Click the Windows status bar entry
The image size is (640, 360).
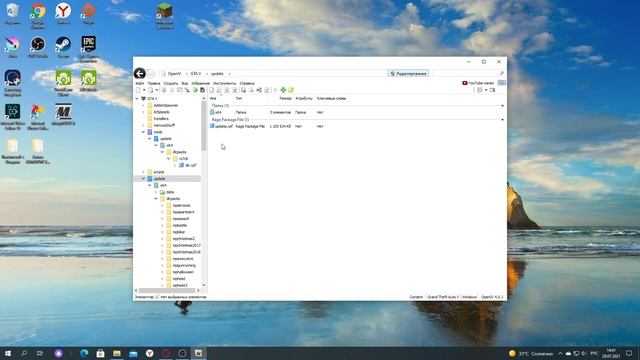click(469, 297)
